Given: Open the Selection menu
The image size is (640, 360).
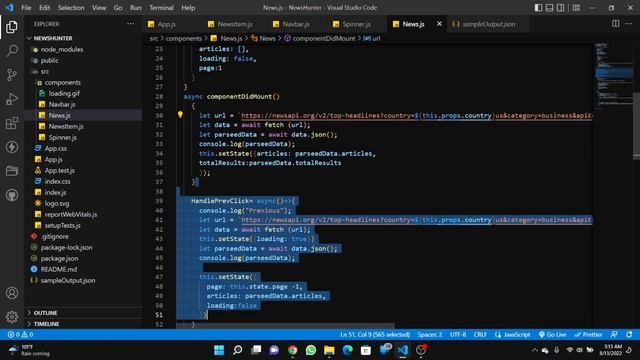Looking at the screenshot, I should click(x=71, y=7).
